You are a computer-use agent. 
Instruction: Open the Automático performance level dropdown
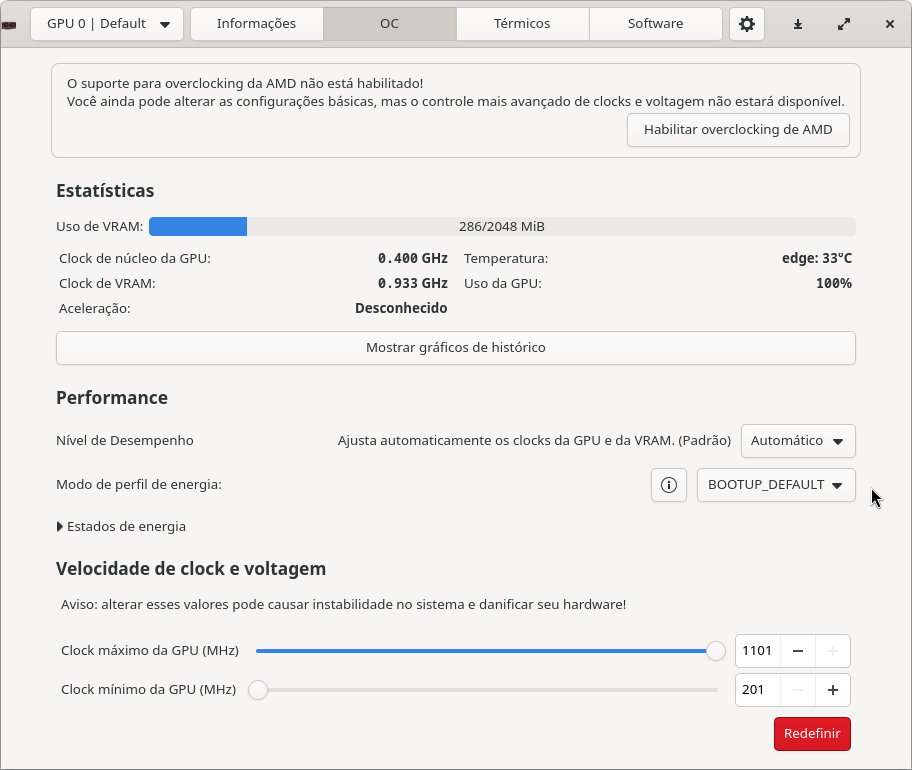[x=797, y=441]
